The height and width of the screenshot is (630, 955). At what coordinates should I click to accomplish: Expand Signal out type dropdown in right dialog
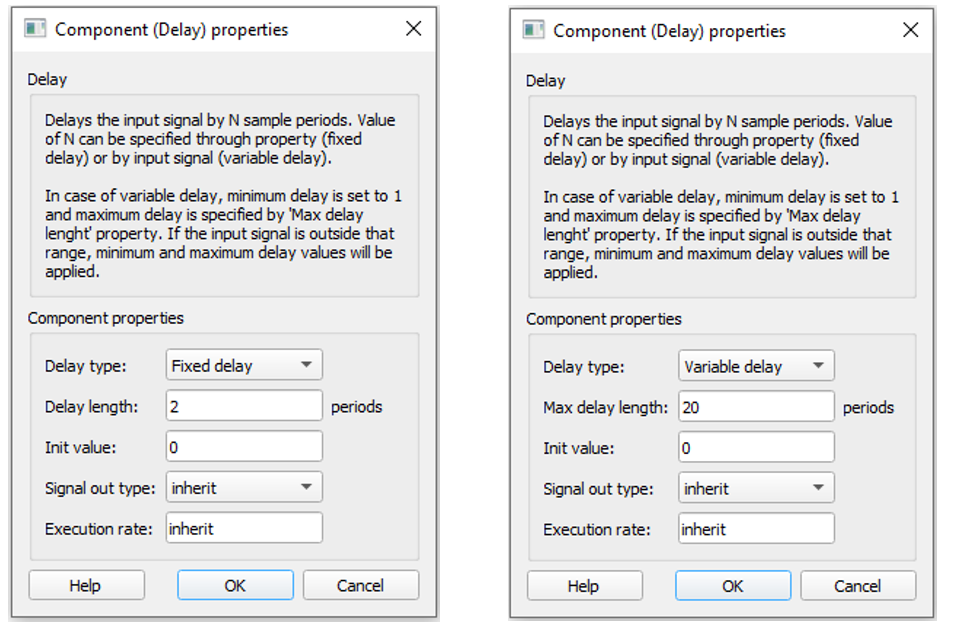756,489
